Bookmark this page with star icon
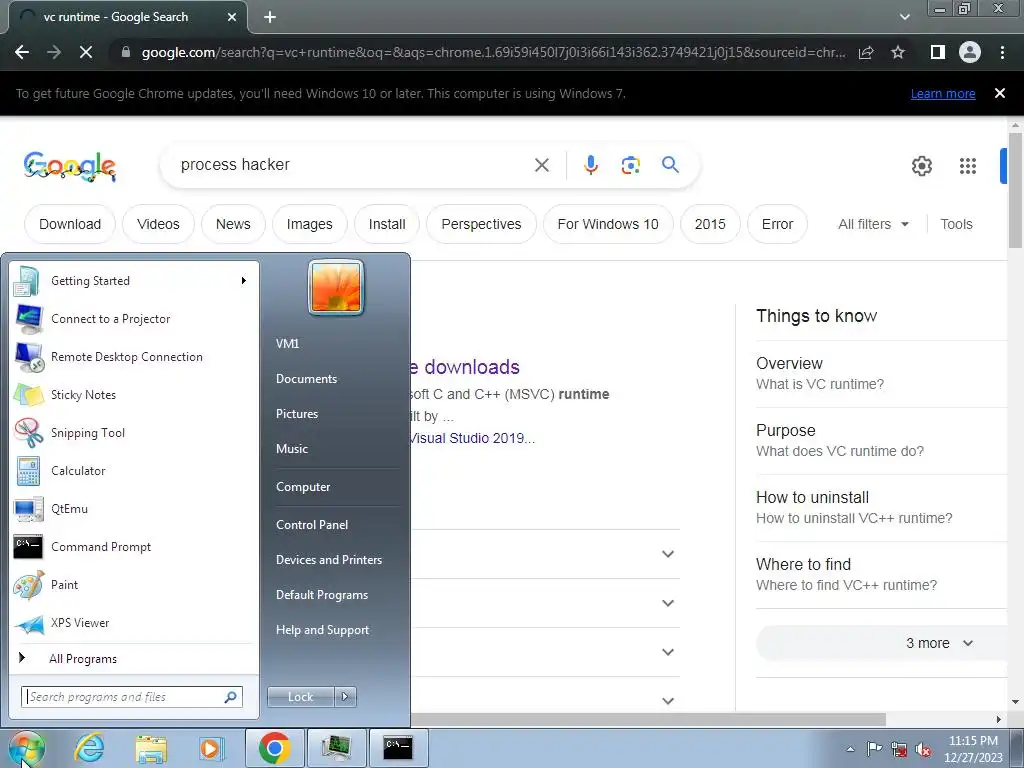 (x=898, y=52)
